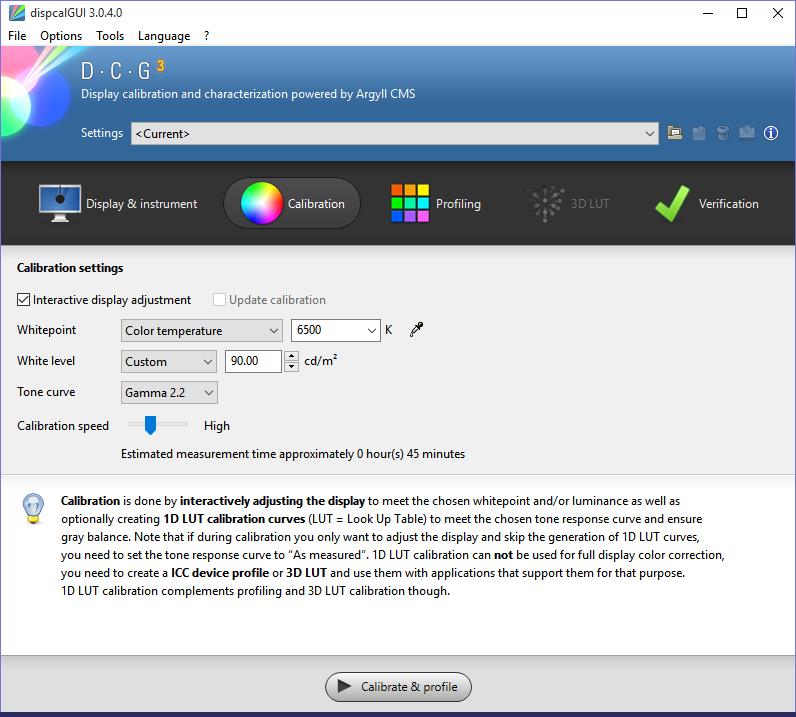This screenshot has height=717, width=796.
Task: Click the green checkmark Verification icon
Action: pos(673,204)
